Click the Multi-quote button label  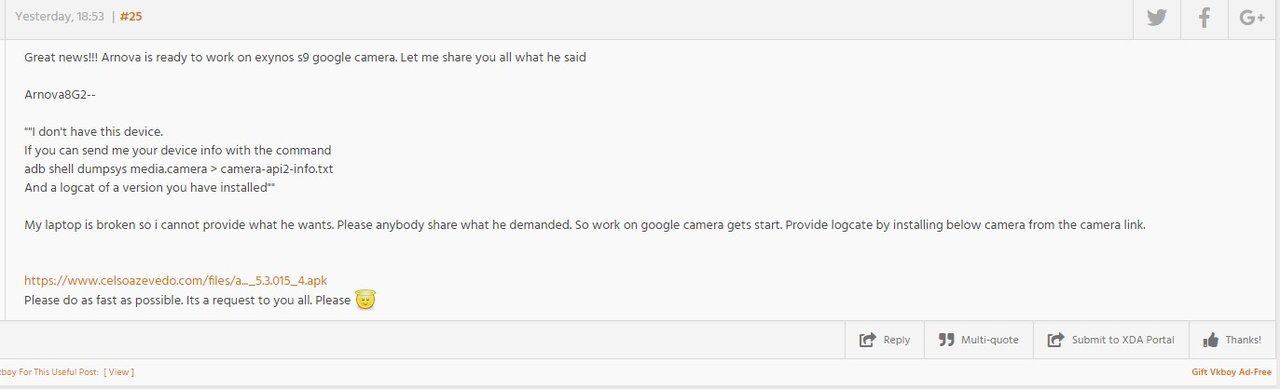990,340
